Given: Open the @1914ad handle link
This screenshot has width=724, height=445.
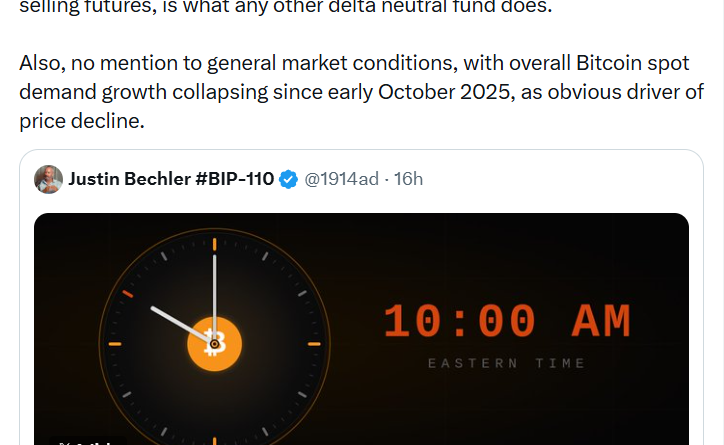Looking at the screenshot, I should [x=341, y=179].
